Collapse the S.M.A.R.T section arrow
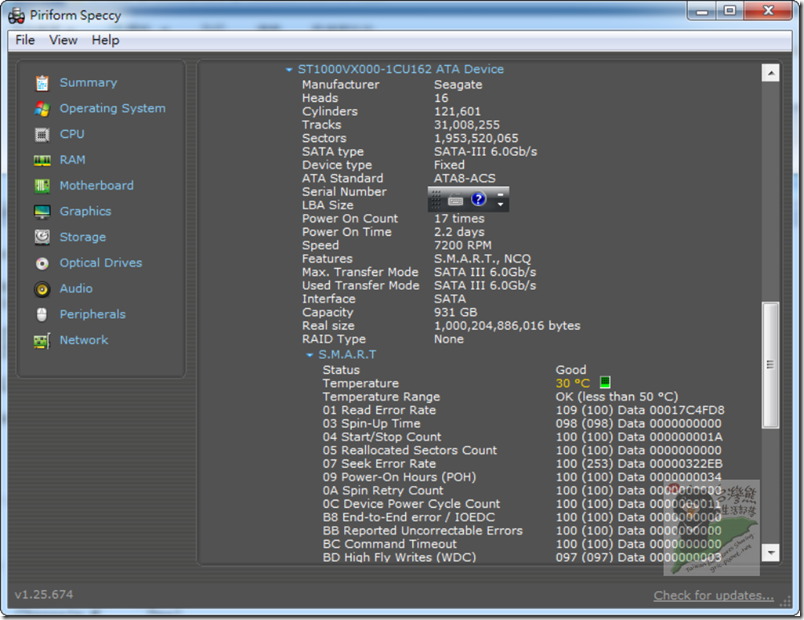The height and width of the screenshot is (620, 804). 310,354
